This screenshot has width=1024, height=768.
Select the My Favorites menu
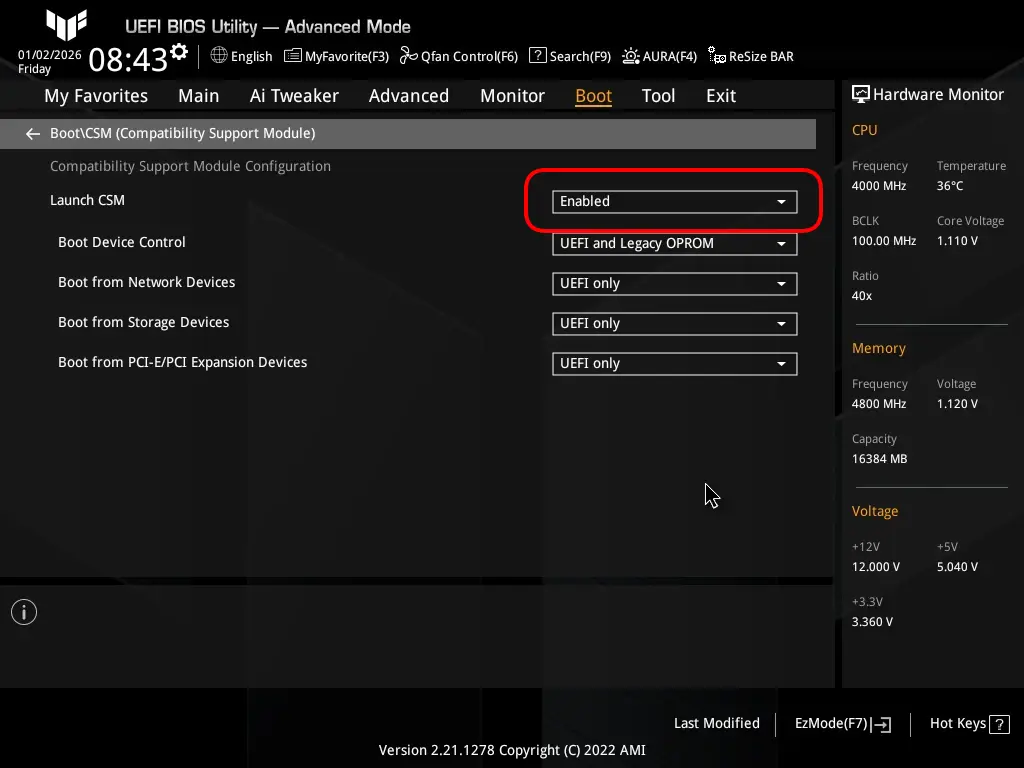95,95
